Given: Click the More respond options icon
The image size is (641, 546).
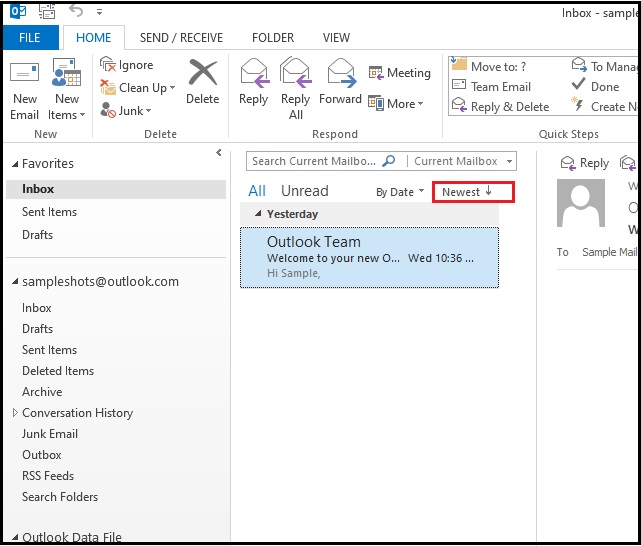Looking at the screenshot, I should 376,103.
